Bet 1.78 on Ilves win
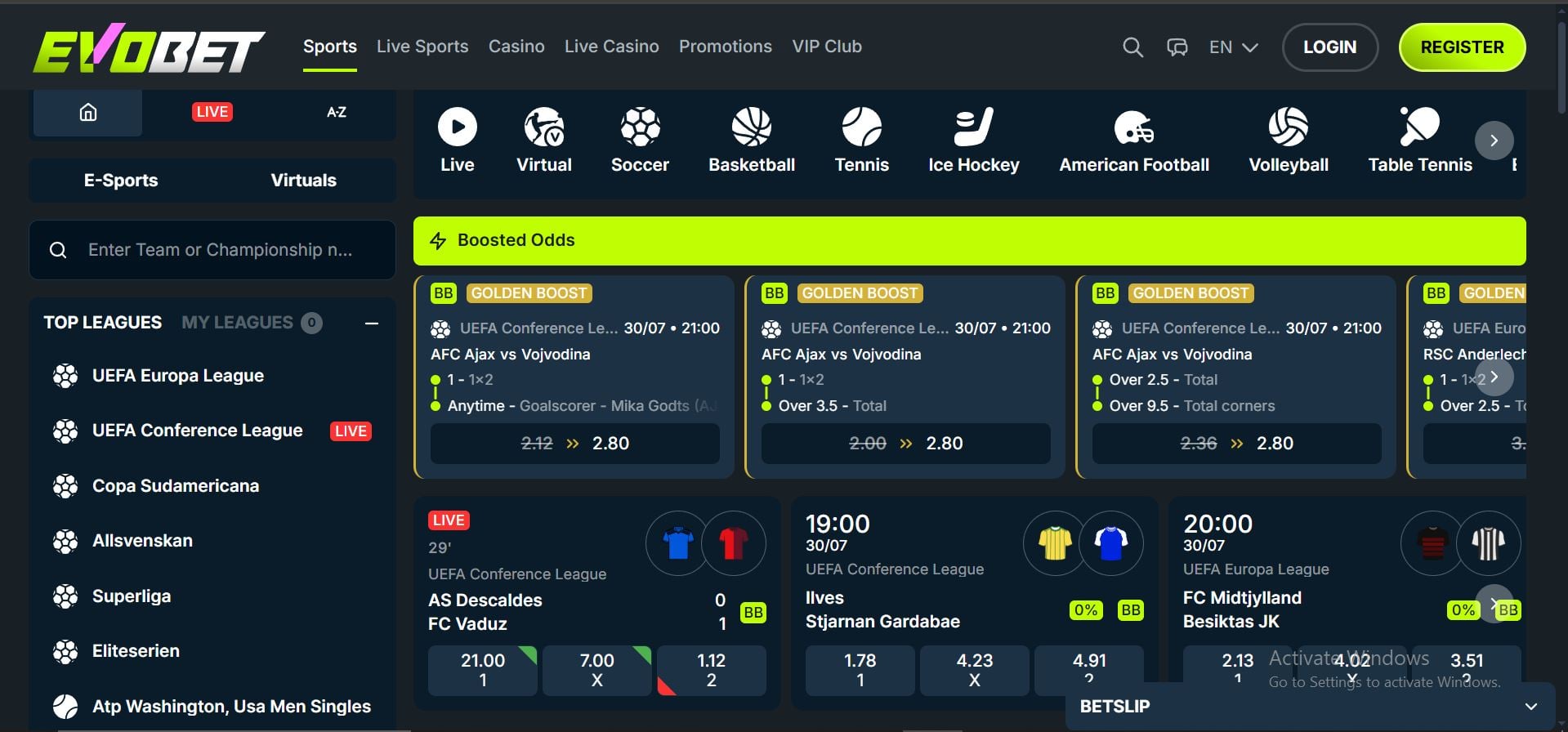This screenshot has width=1568, height=732. (x=860, y=670)
